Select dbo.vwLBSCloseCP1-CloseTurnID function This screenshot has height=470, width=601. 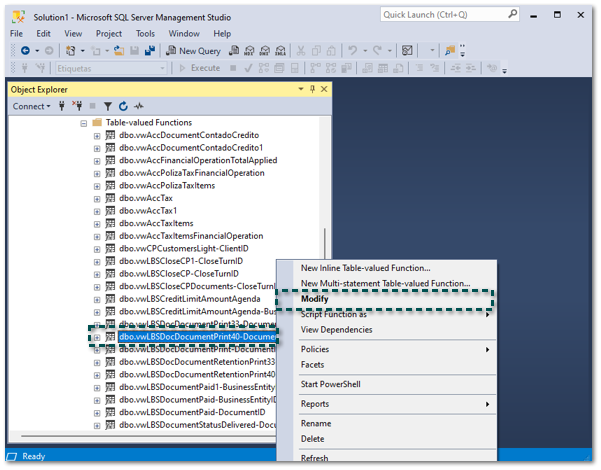pyautogui.click(x=181, y=261)
